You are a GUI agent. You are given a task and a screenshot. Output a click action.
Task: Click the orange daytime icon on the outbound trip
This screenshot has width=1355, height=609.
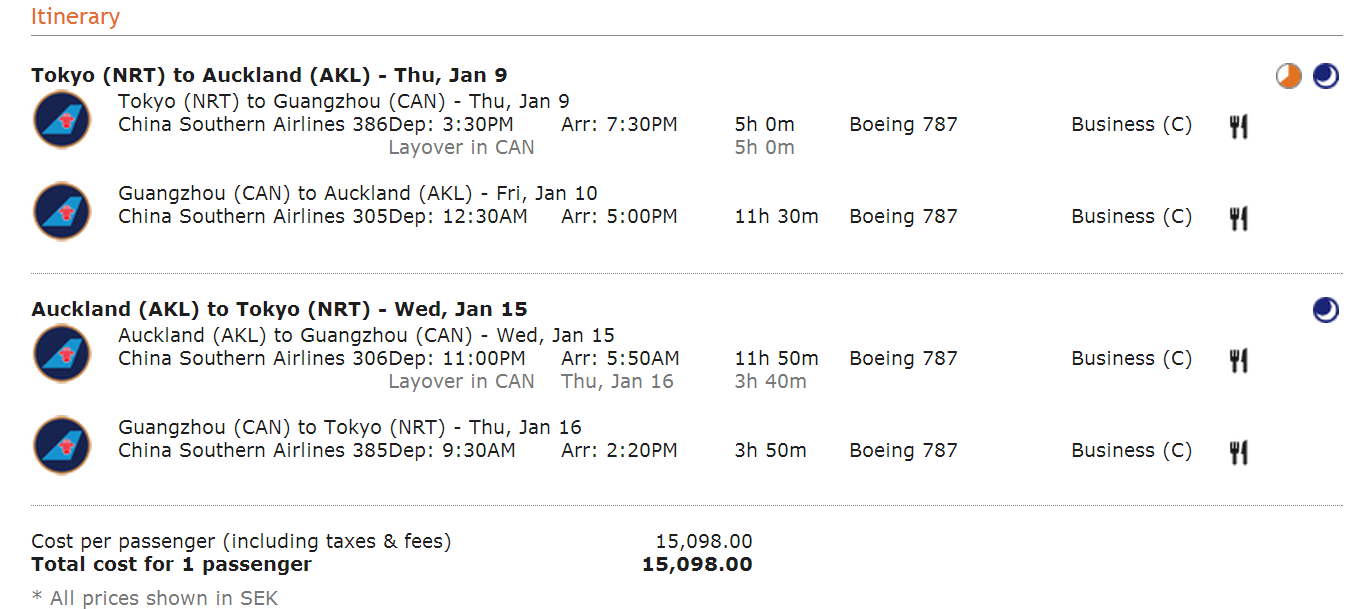(x=1289, y=76)
